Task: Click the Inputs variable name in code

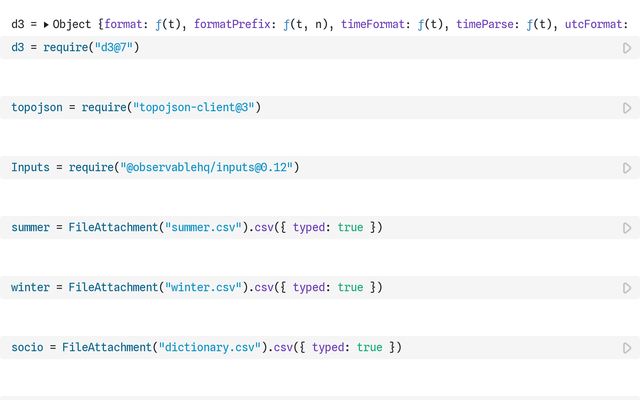Action: pos(30,167)
